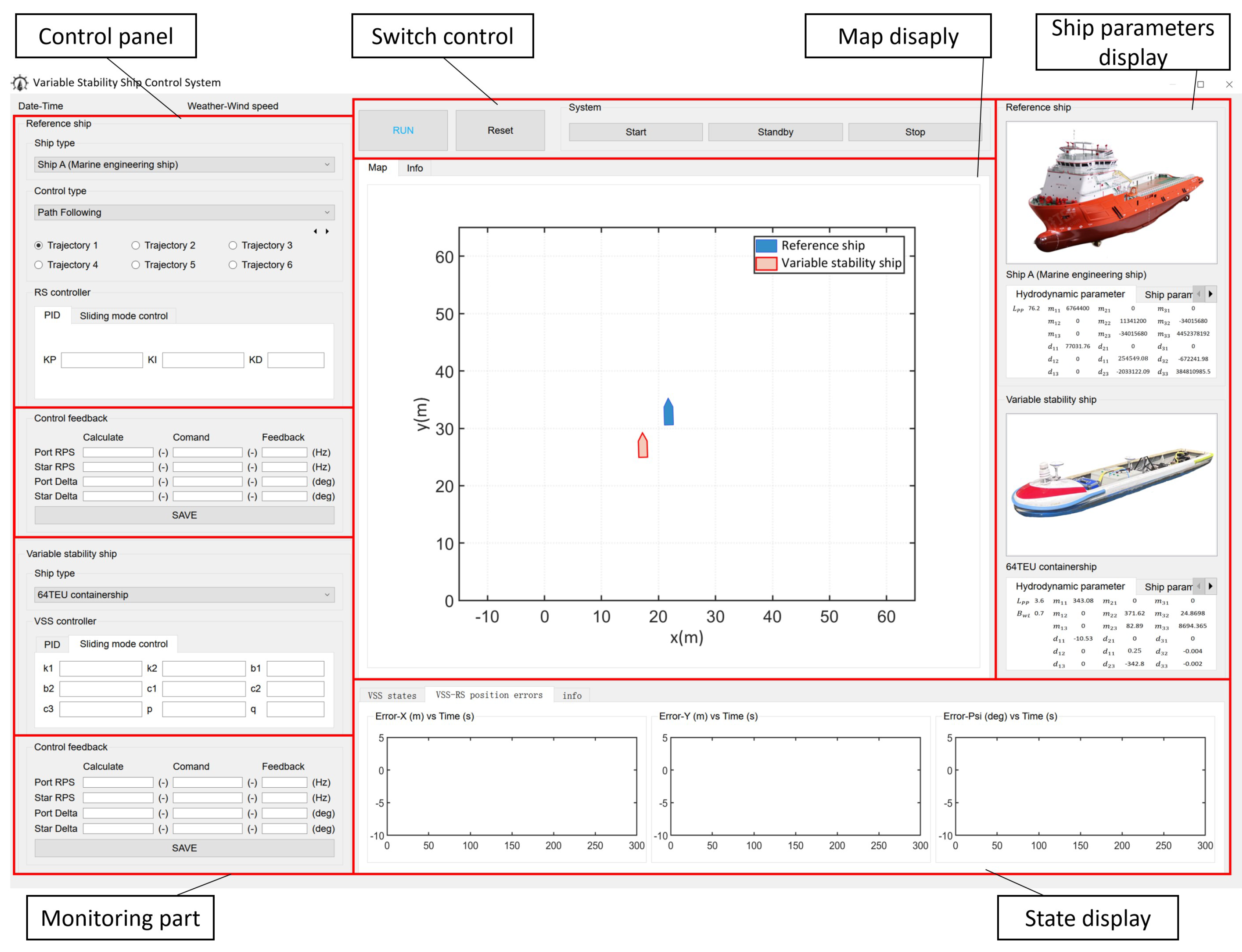Click the small left arrow below Control type
This screenshot has width=1242, height=952.
(x=315, y=231)
